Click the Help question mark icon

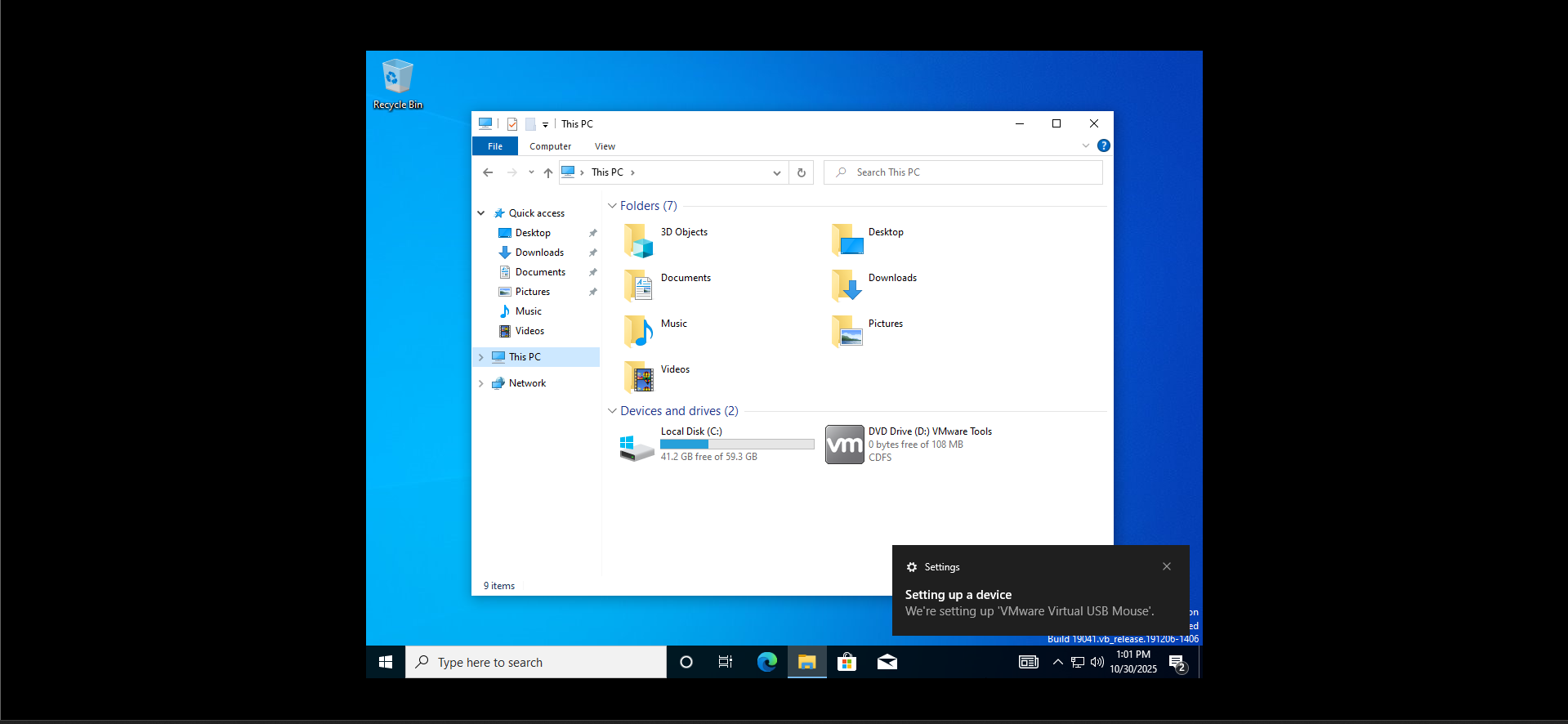[1103, 145]
